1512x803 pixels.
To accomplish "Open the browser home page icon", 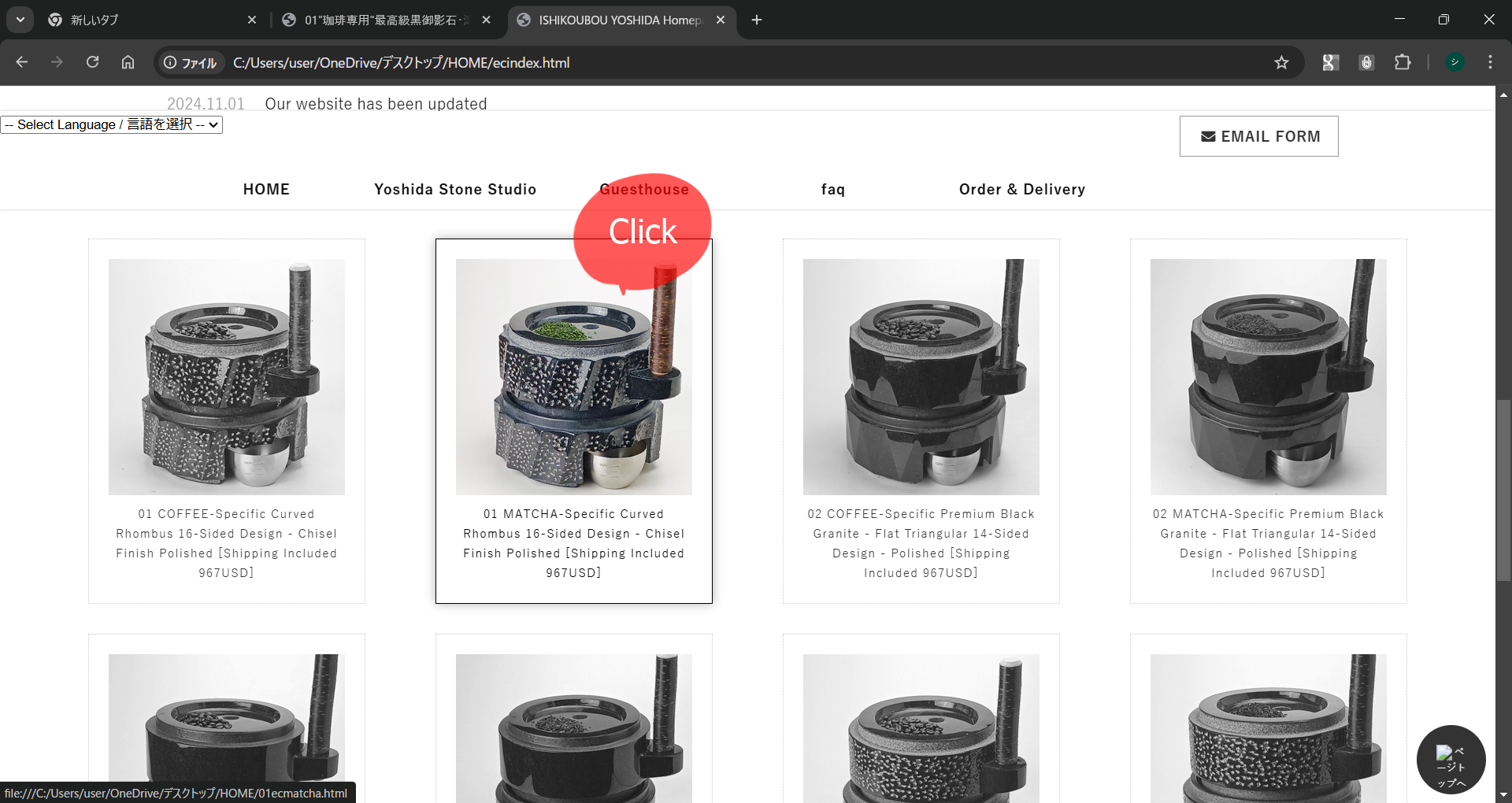I will (x=128, y=62).
